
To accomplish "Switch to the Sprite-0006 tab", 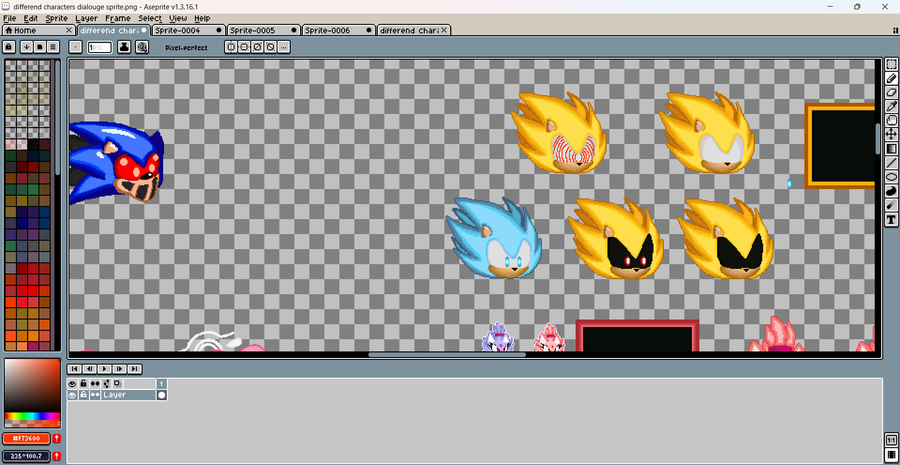I will (x=339, y=30).
